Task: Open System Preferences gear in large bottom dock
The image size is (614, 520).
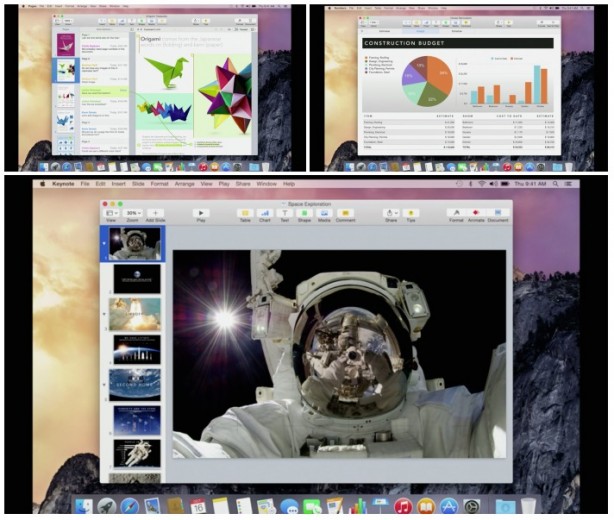Action: 472,506
